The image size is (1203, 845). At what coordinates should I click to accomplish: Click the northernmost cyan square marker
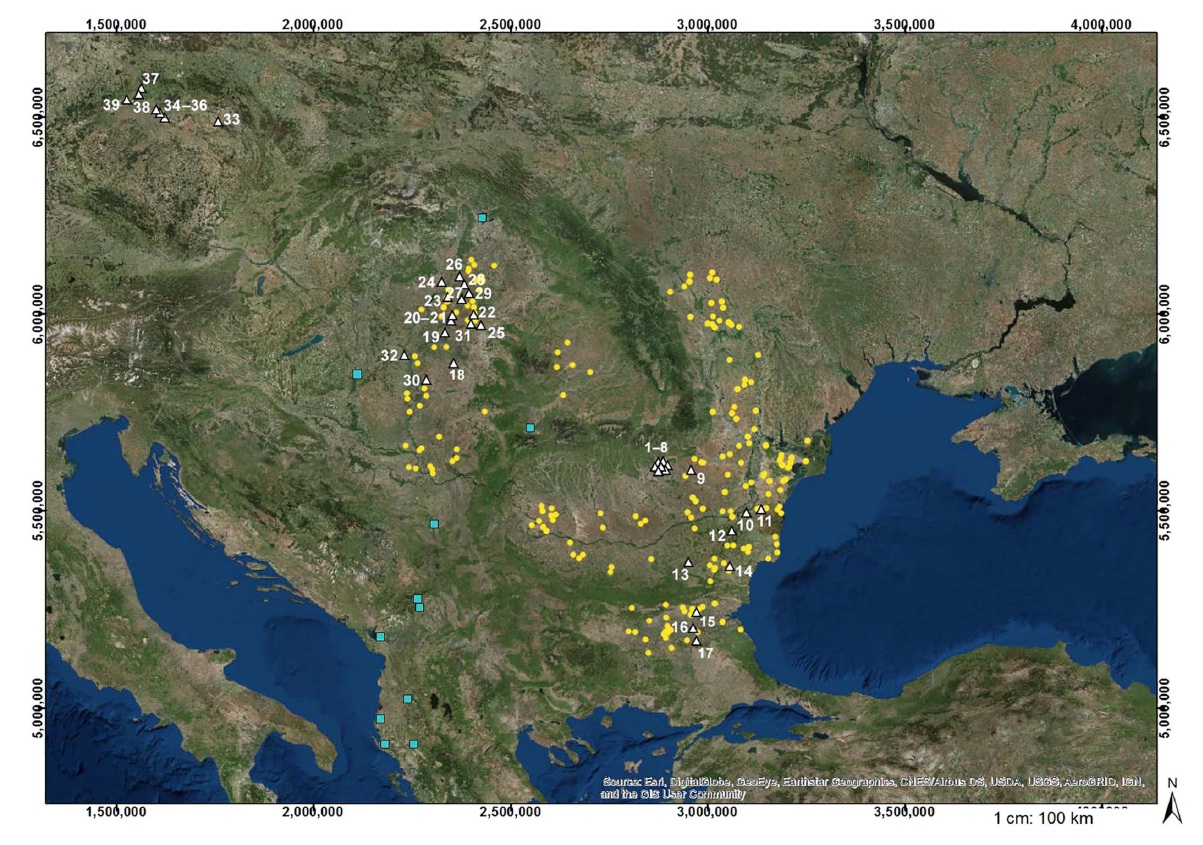coord(482,217)
